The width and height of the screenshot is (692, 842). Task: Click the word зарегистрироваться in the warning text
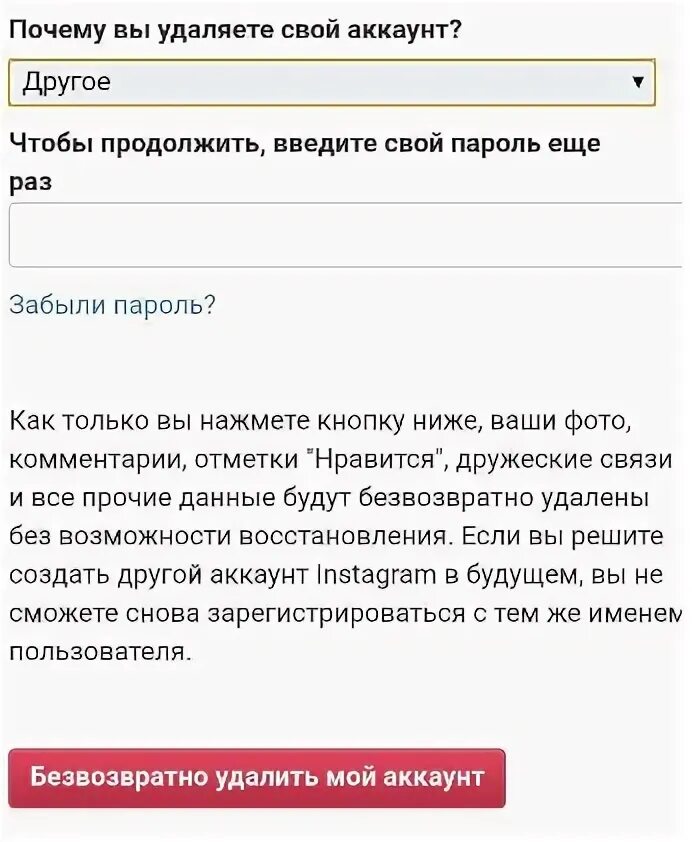tap(336, 614)
